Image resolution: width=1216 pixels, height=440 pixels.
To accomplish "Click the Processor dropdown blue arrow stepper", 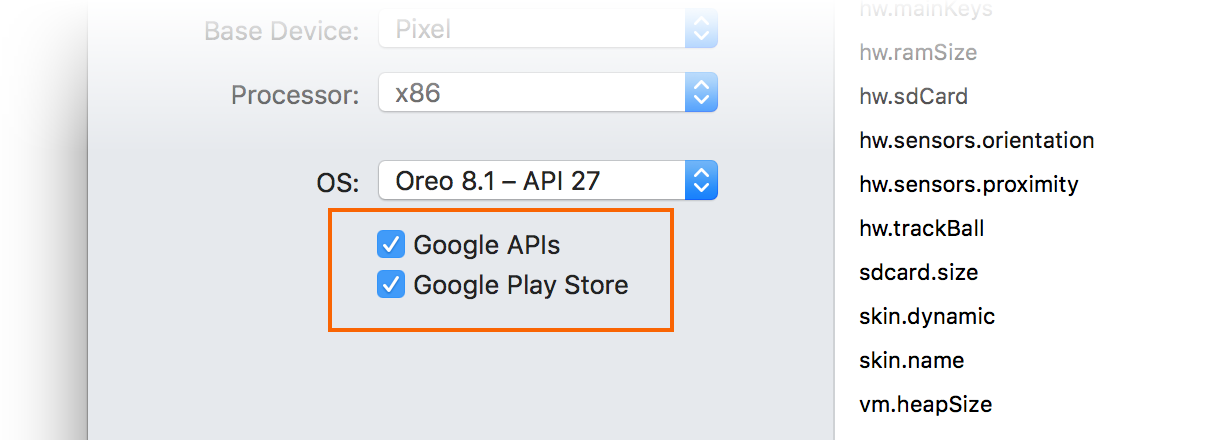I will click(x=701, y=94).
